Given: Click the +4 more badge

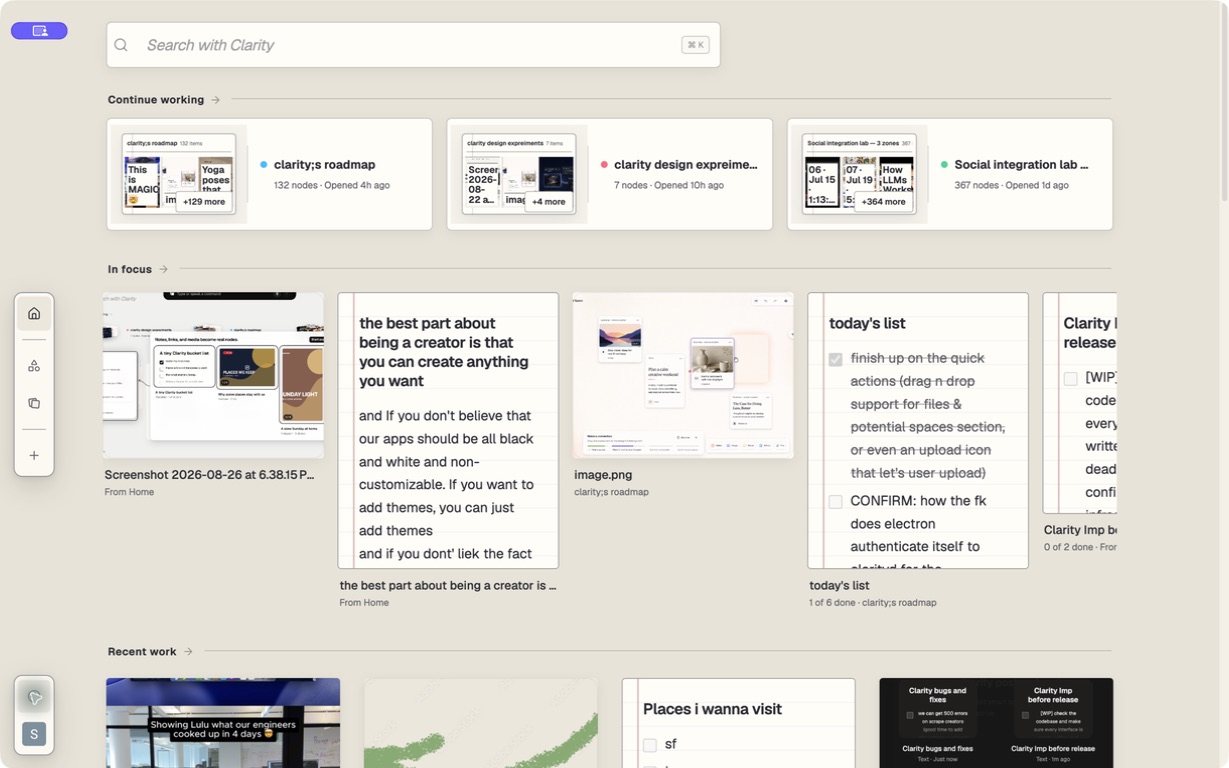Looking at the screenshot, I should point(548,201).
